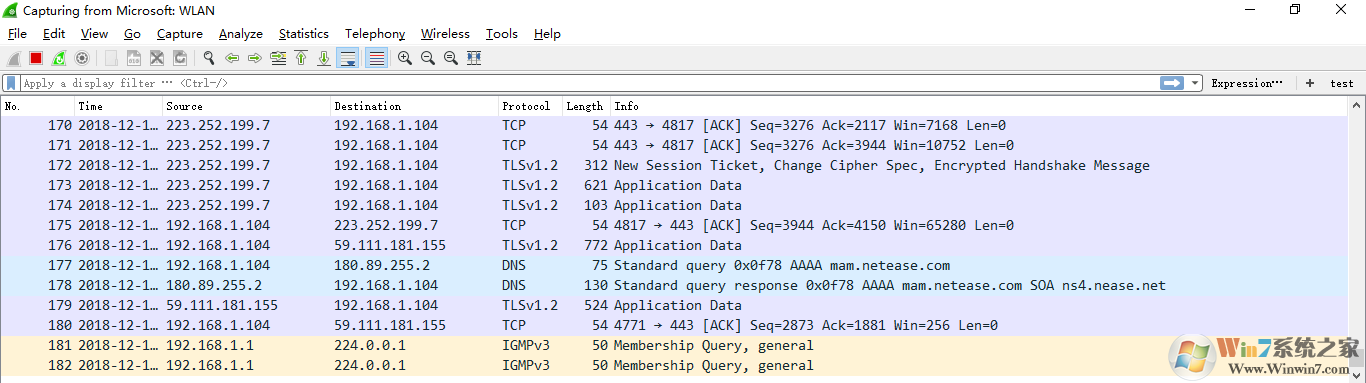Apply the saved 'test' filter button
The image size is (1366, 383).
pyautogui.click(x=1341, y=83)
